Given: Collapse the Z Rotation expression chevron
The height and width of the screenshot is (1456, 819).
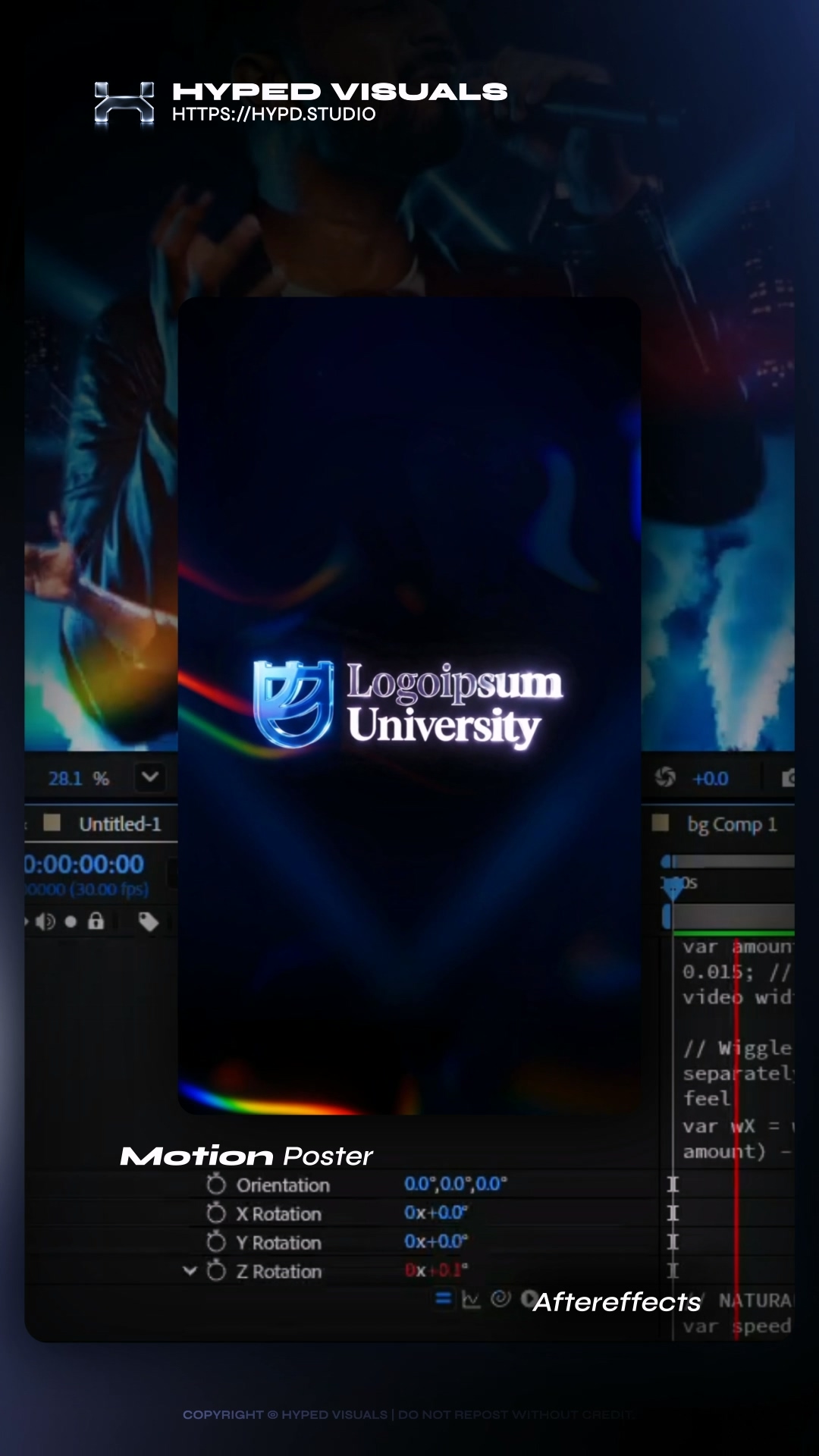Looking at the screenshot, I should coord(190,1271).
